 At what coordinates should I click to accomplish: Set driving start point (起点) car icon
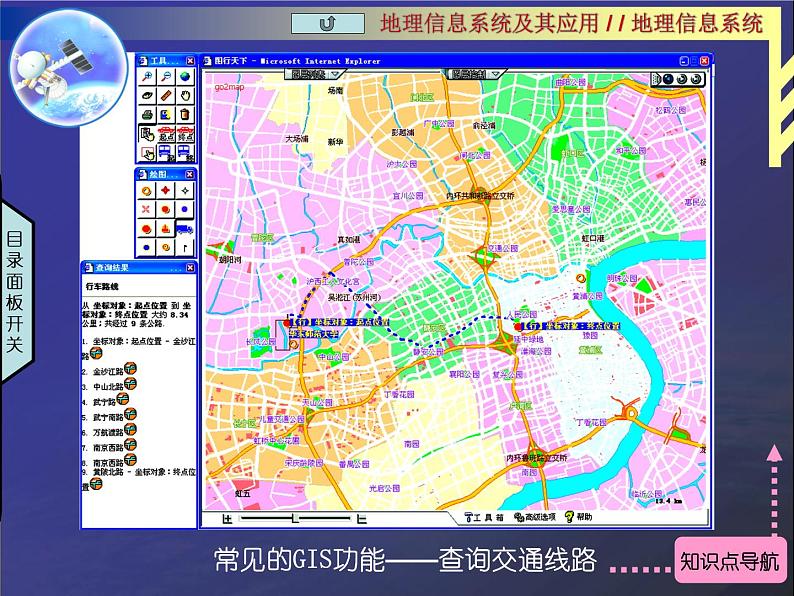click(x=166, y=134)
